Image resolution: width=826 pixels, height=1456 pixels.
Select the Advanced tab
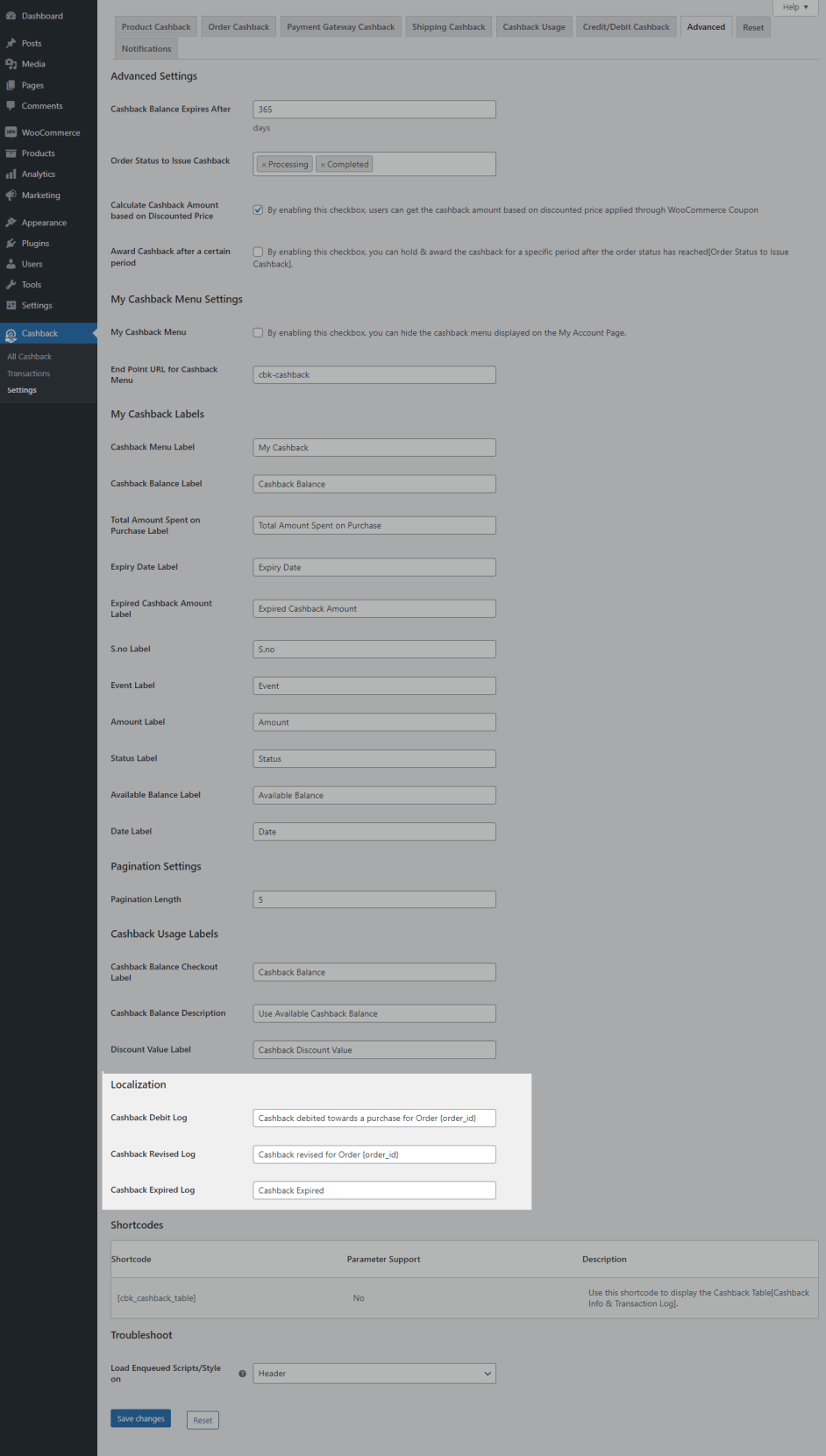tap(706, 27)
